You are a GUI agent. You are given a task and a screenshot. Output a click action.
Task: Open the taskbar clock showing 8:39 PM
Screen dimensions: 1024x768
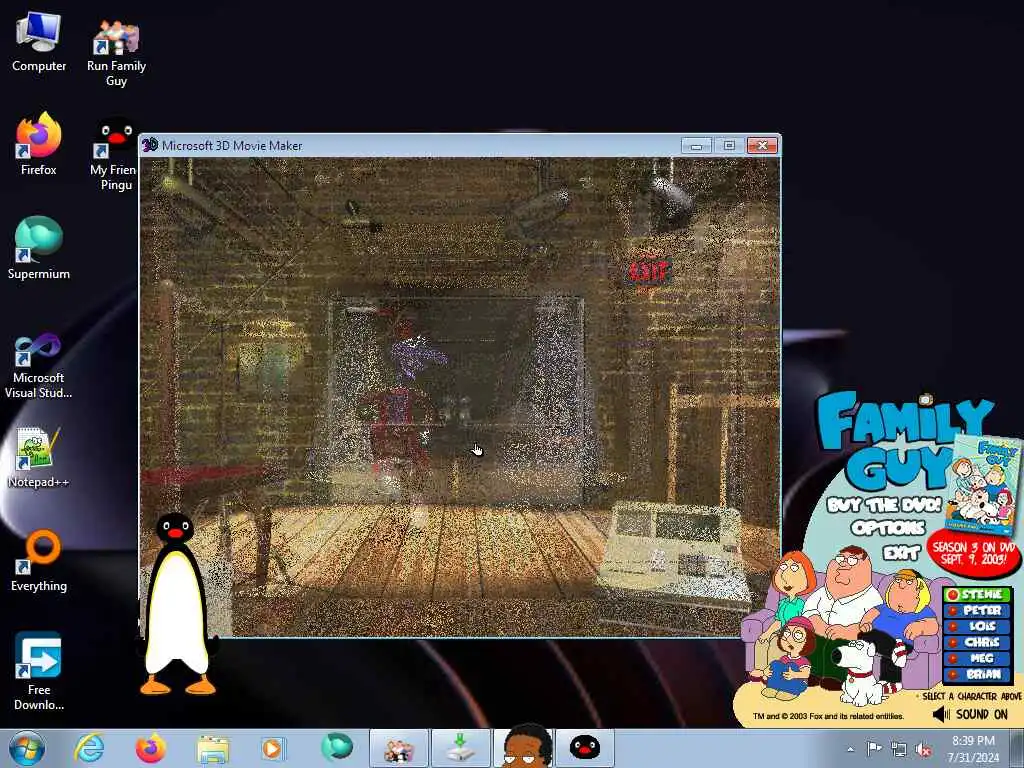973,749
